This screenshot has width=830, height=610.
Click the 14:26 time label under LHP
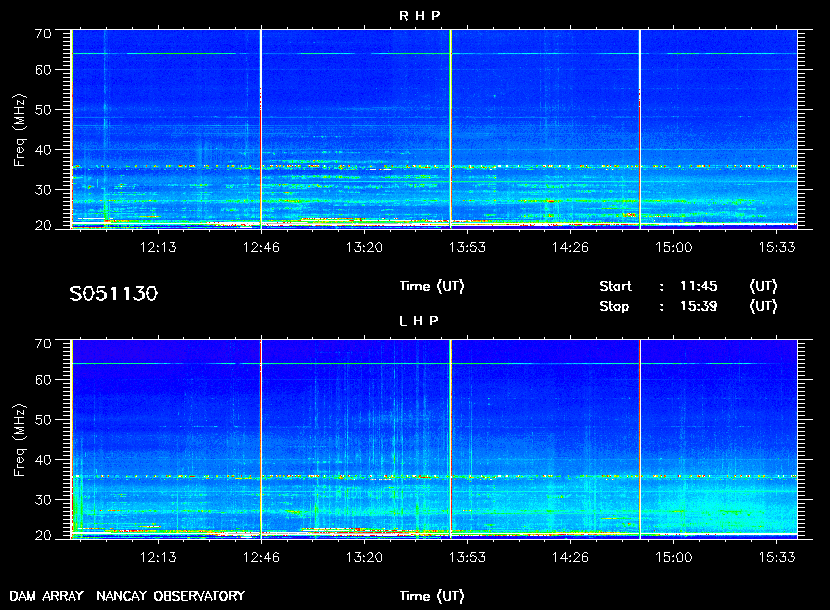pyautogui.click(x=570, y=557)
